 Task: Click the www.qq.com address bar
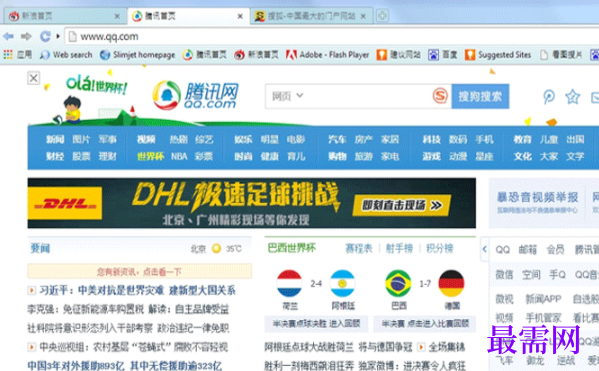pos(332,37)
